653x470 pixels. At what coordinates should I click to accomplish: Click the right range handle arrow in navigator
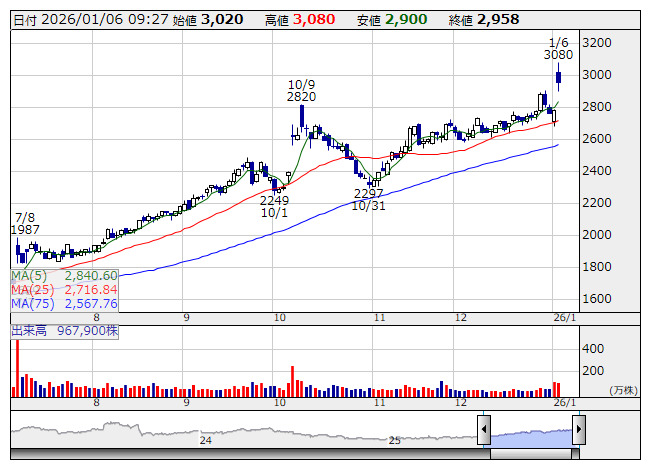578,431
